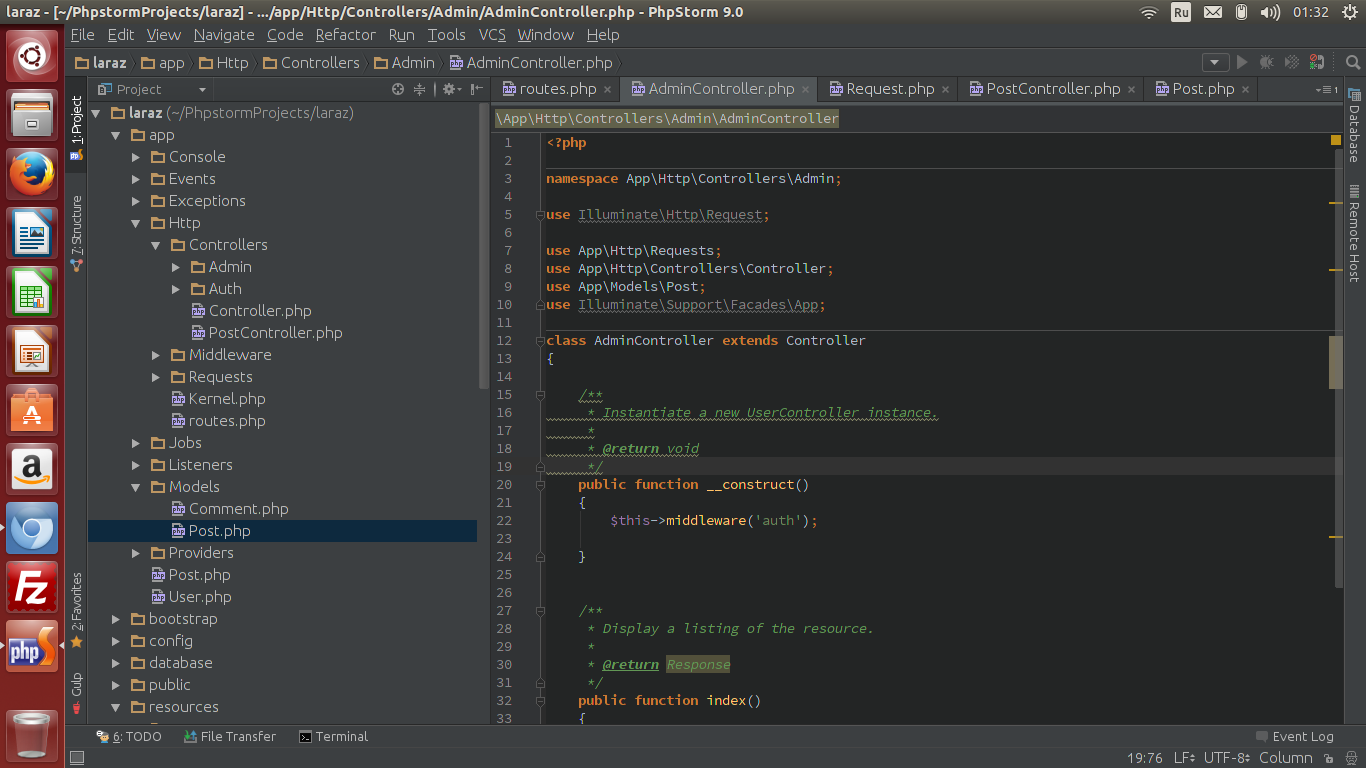Image resolution: width=1366 pixels, height=768 pixels.
Task: Switch to Request.php tab
Action: click(x=890, y=89)
